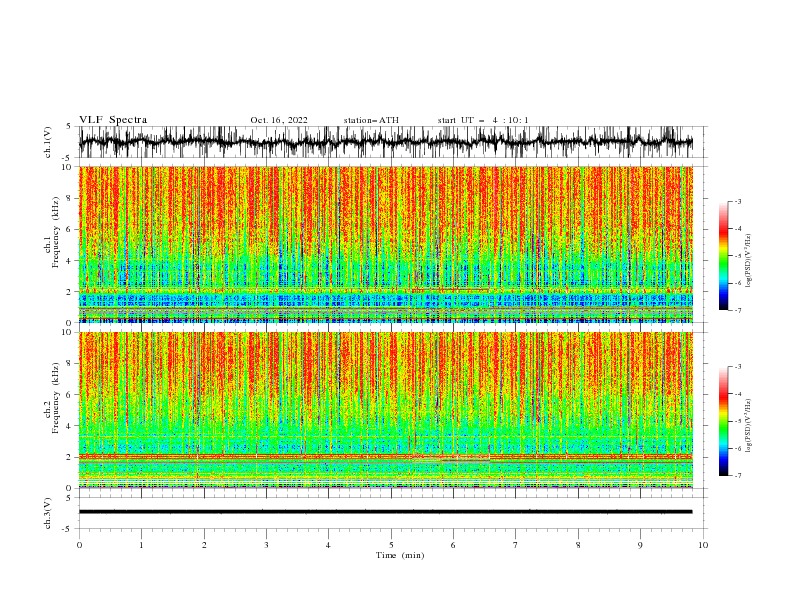Click the ch.2 spectrogram panel
Screen dimensions: 792x612
point(386,410)
